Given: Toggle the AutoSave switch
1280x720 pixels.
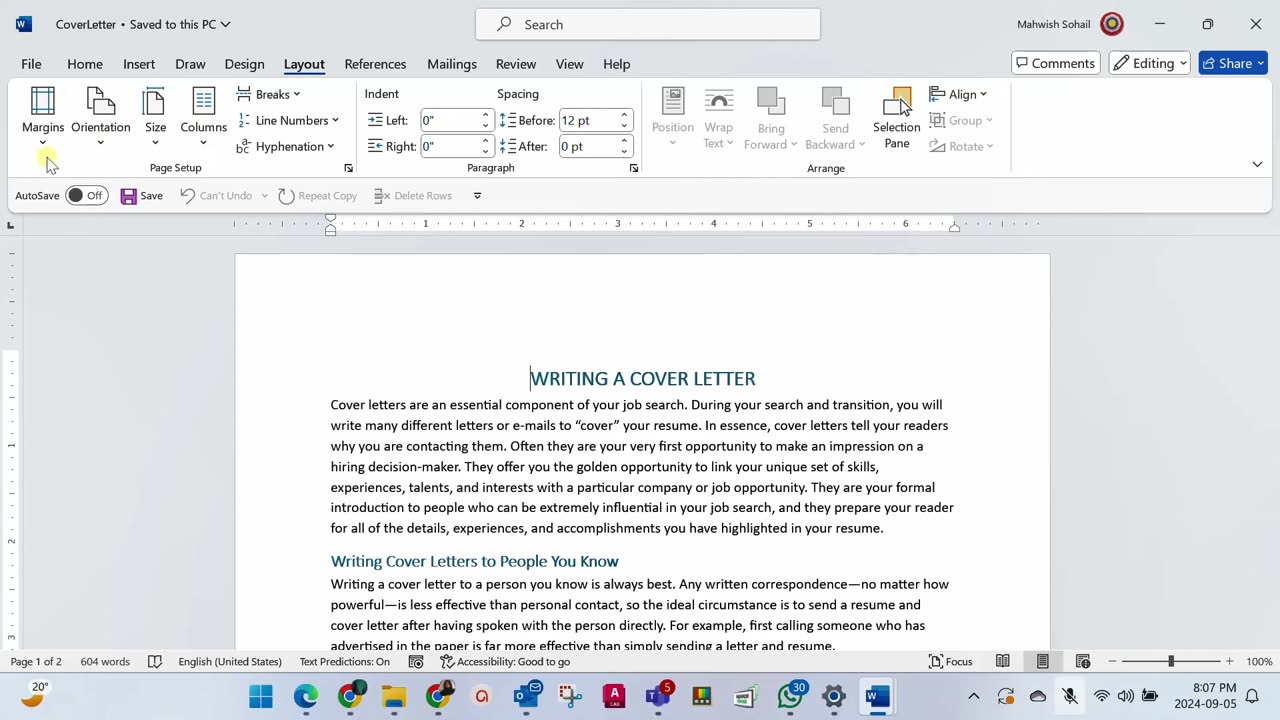Looking at the screenshot, I should click(x=86, y=196).
